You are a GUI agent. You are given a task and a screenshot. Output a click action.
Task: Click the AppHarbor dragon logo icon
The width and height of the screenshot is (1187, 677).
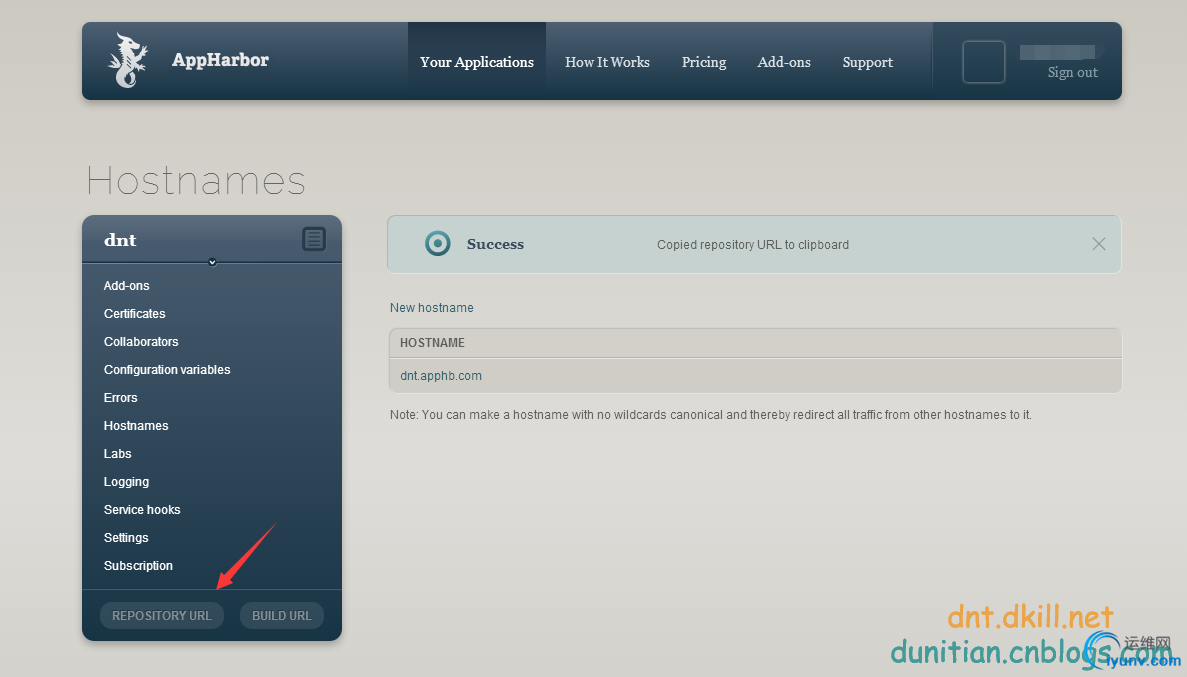click(x=128, y=61)
